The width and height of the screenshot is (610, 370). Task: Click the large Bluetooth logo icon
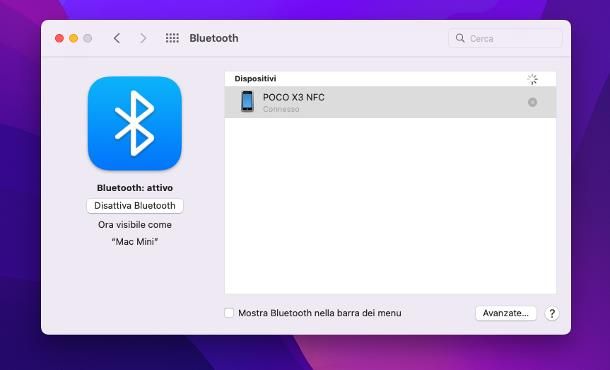pos(135,123)
